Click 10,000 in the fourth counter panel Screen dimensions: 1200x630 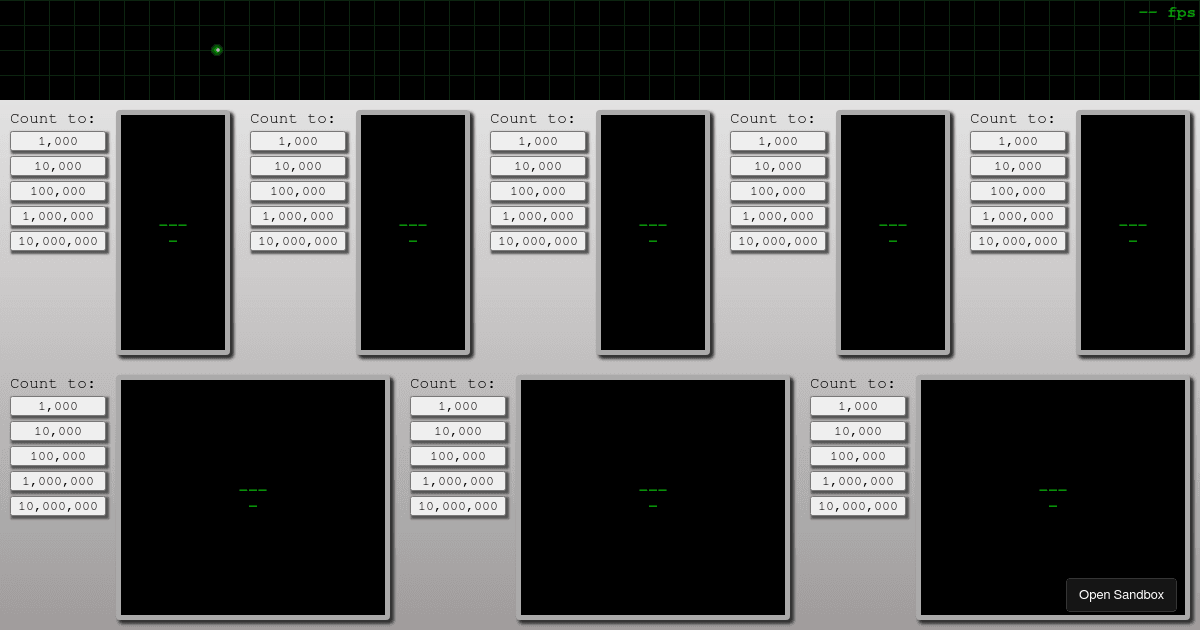point(778,166)
